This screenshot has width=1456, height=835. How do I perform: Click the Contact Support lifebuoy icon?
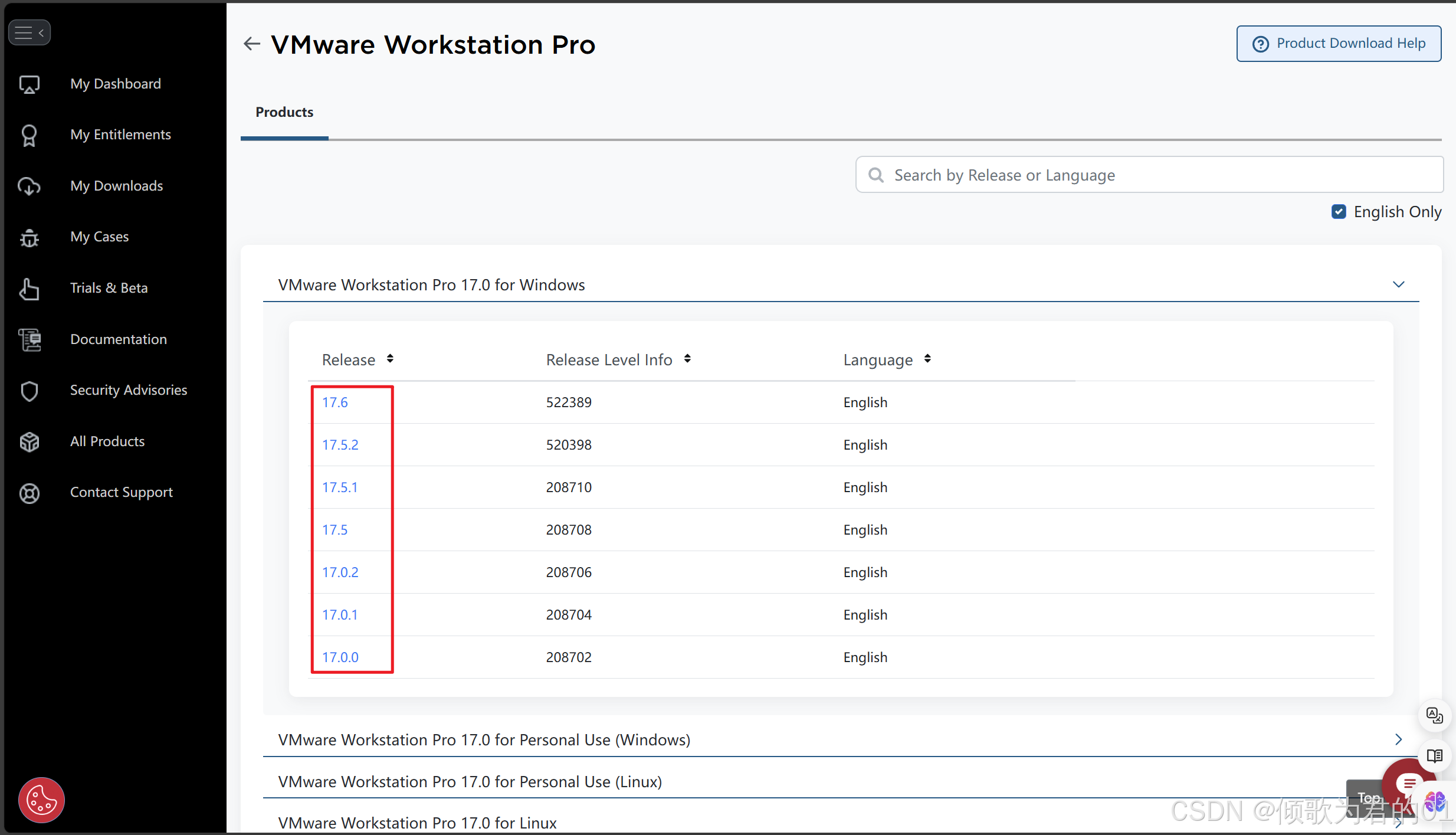click(29, 493)
